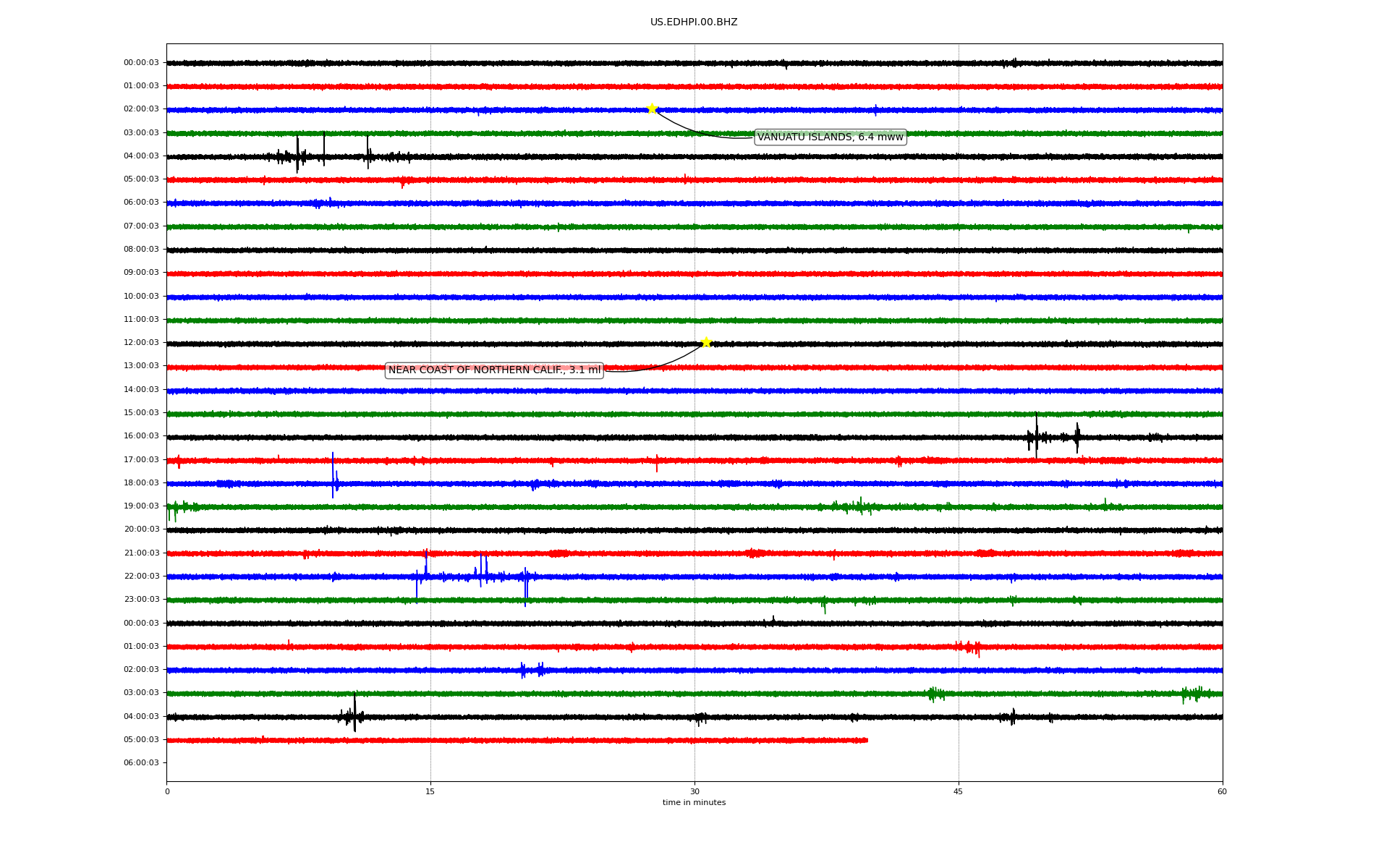Image resolution: width=1389 pixels, height=868 pixels.
Task: Click the VANUATU ISLANDS 6.4 mww label
Action: (830, 137)
